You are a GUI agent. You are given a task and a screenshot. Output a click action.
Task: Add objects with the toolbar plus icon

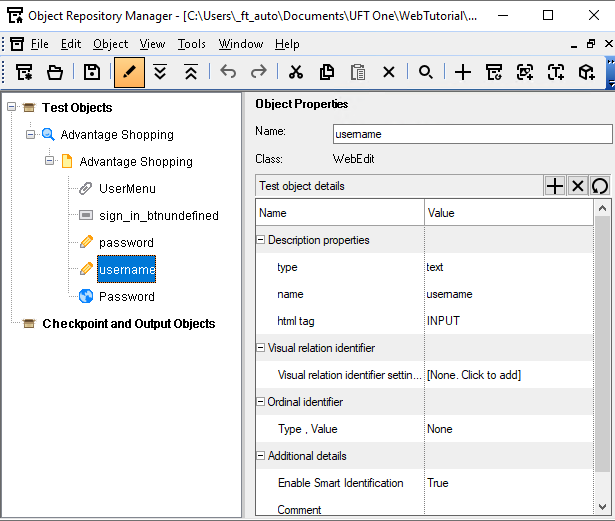(x=463, y=72)
